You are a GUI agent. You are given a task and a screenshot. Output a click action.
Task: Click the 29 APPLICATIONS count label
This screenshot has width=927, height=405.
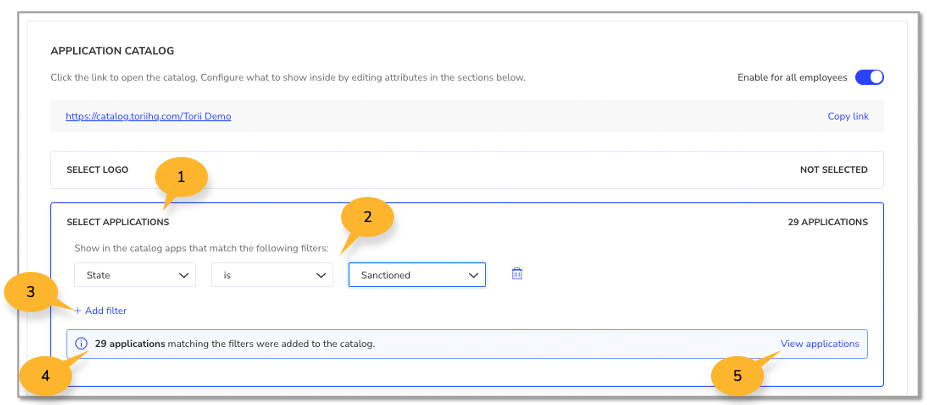(x=828, y=222)
